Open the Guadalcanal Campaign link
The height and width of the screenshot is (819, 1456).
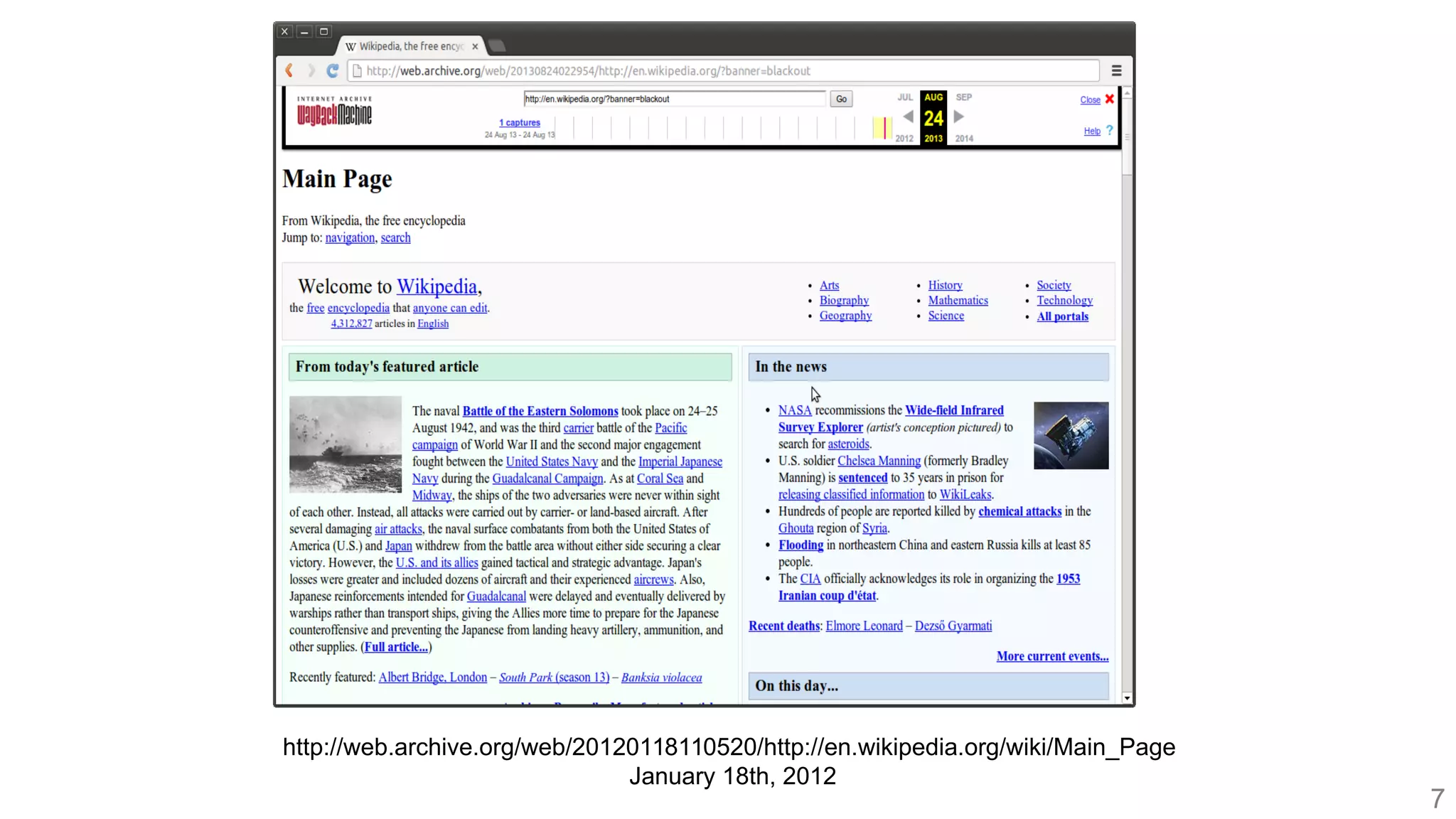pyautogui.click(x=547, y=478)
